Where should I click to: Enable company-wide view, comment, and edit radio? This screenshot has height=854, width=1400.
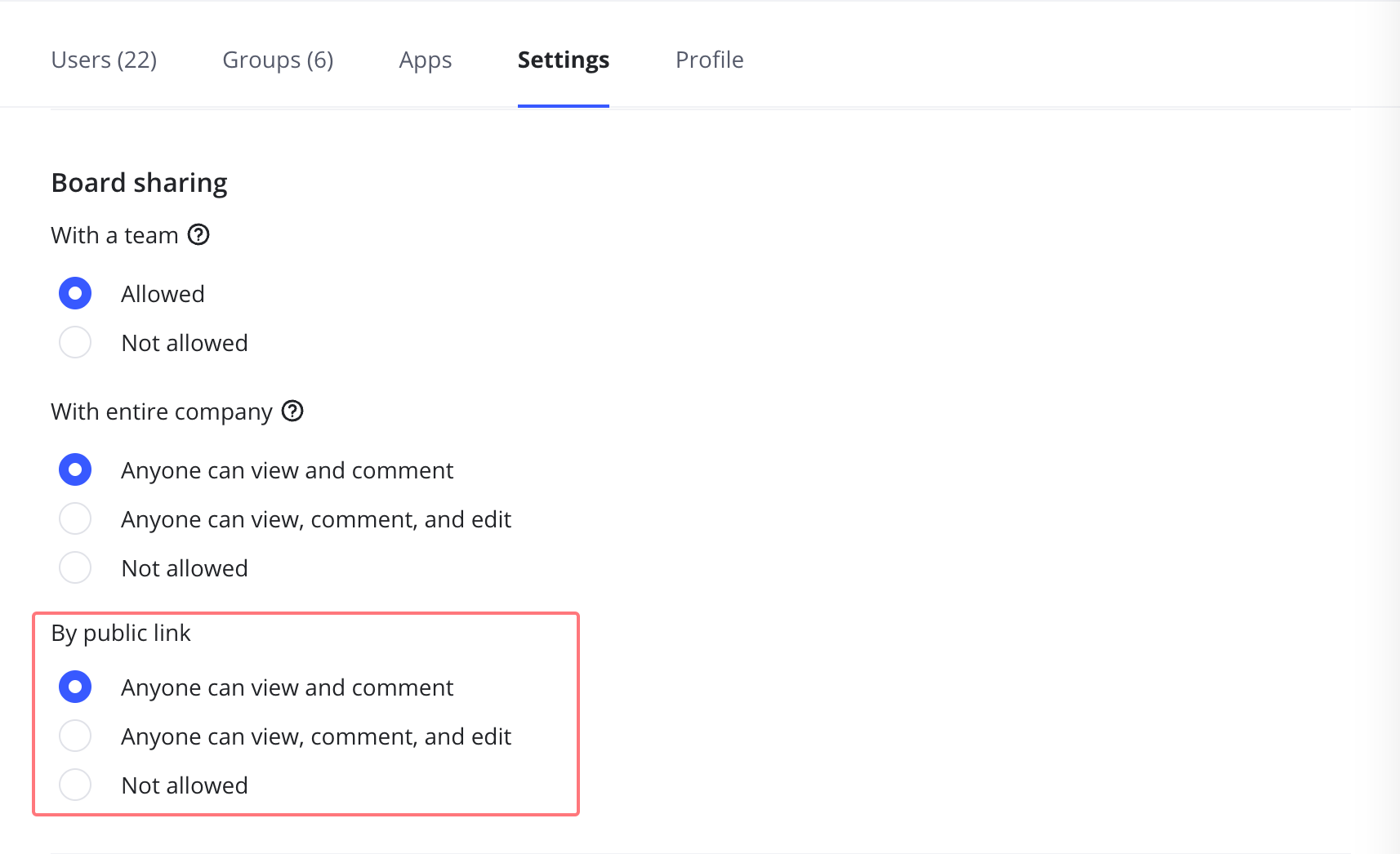75,519
